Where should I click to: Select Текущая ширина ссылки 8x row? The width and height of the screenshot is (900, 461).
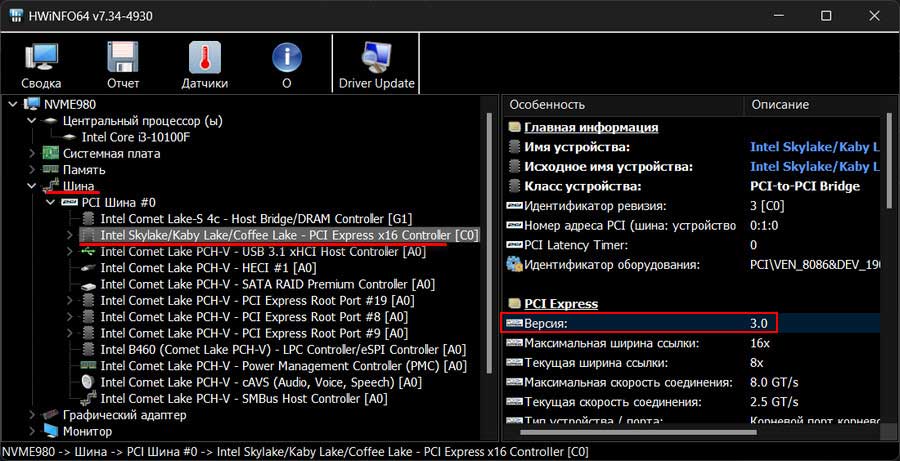[691, 363]
